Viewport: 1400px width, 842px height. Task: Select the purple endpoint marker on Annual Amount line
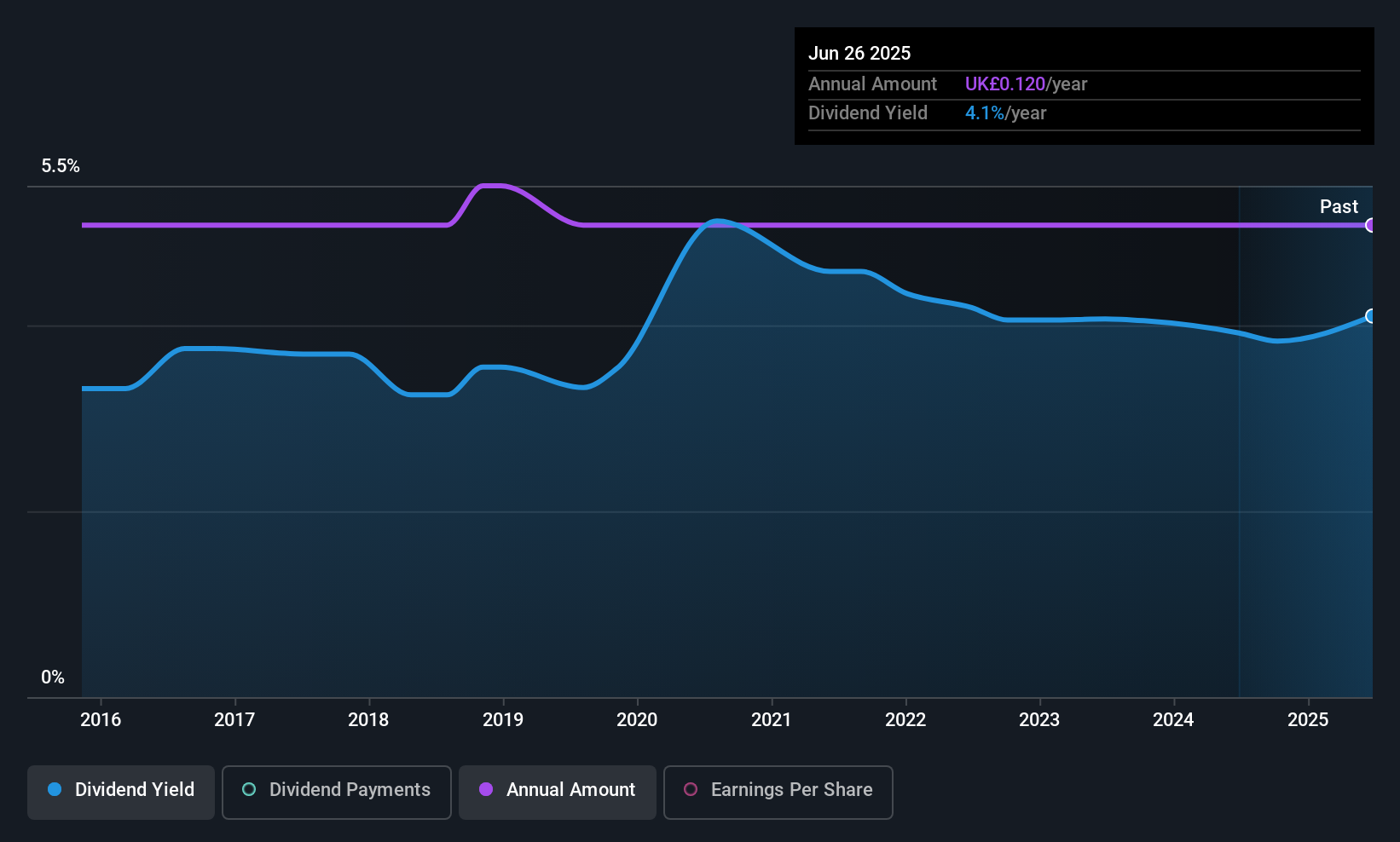click(1370, 225)
